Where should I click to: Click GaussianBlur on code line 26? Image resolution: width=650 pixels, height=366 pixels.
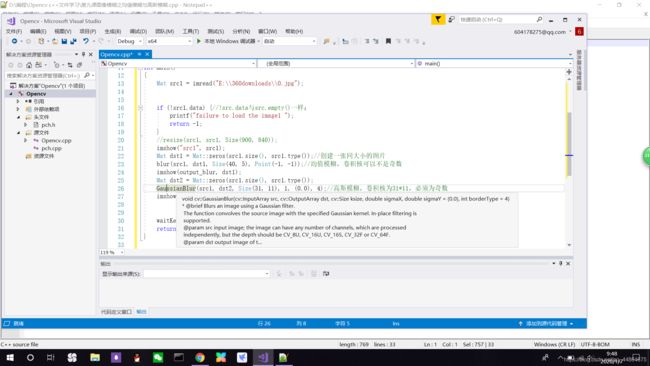(176, 188)
